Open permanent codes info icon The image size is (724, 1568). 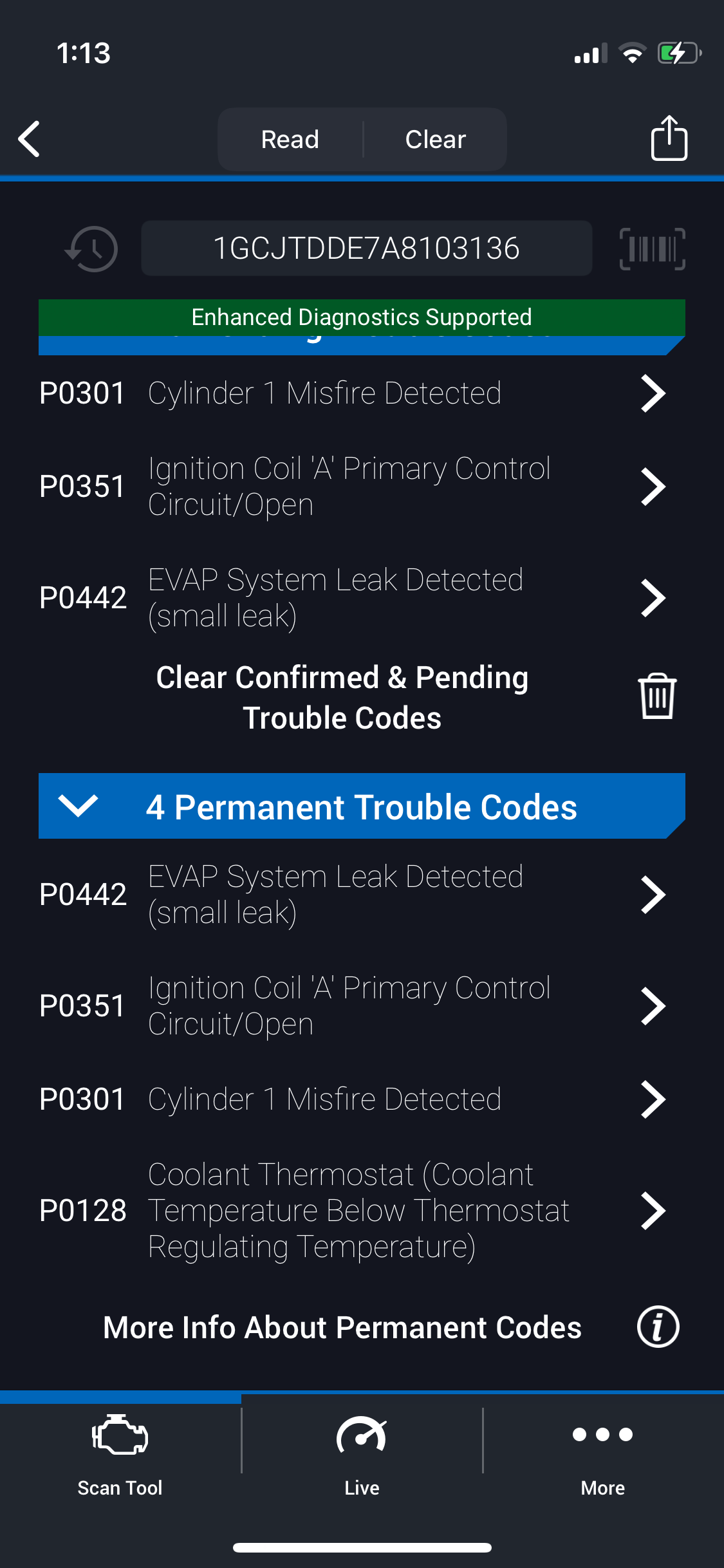tap(658, 1327)
